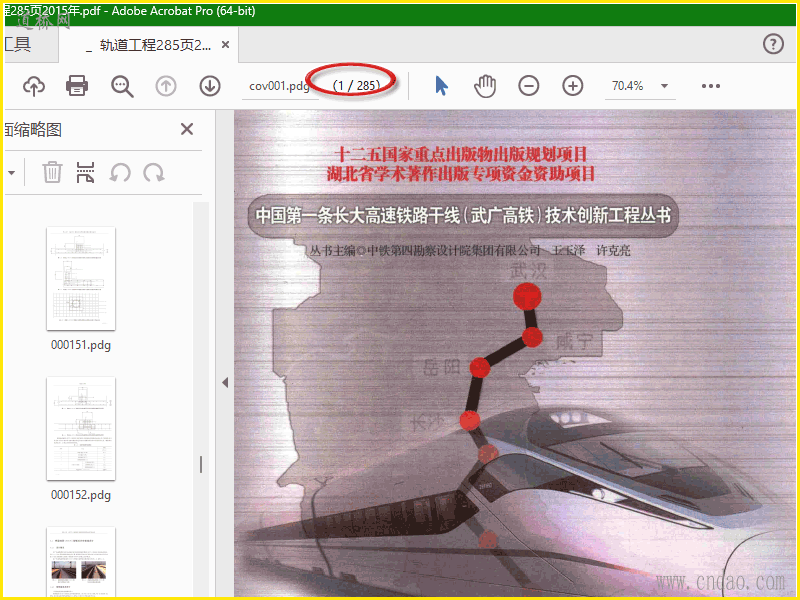This screenshot has height=600, width=800.
Task: Rotate page clockwise
Action: pyautogui.click(x=154, y=173)
